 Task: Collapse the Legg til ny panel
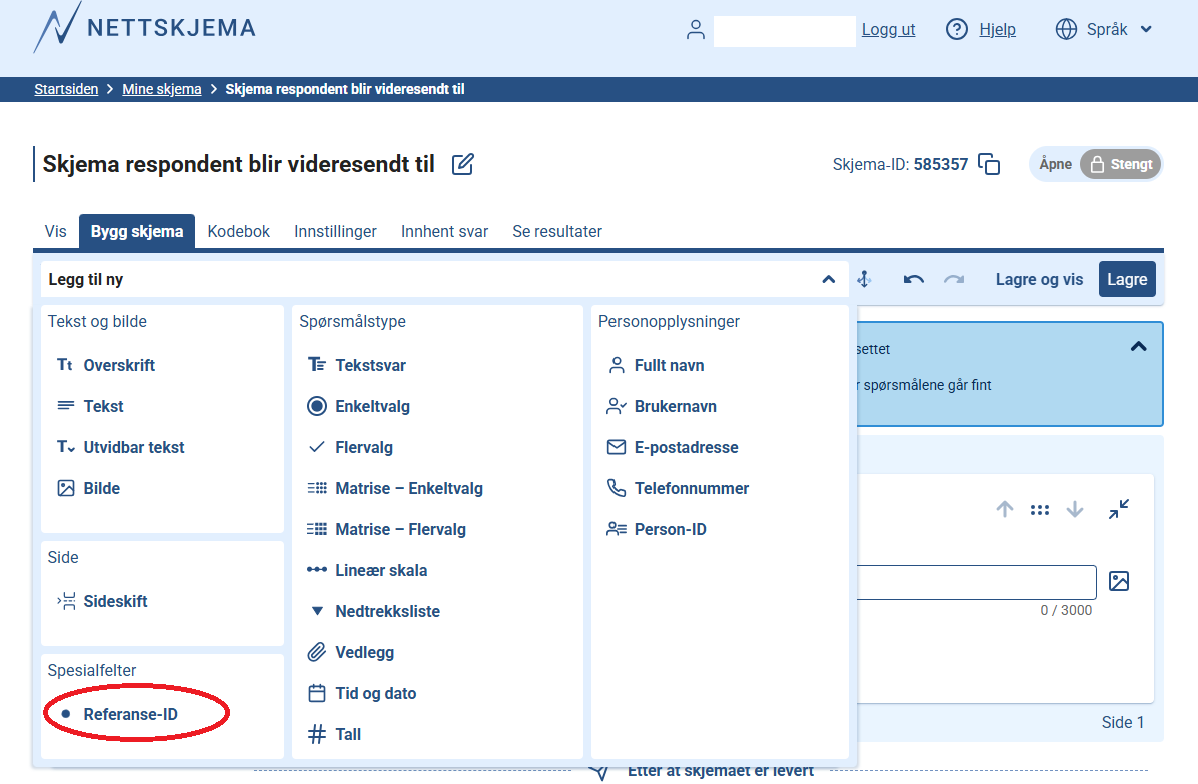pyautogui.click(x=828, y=280)
